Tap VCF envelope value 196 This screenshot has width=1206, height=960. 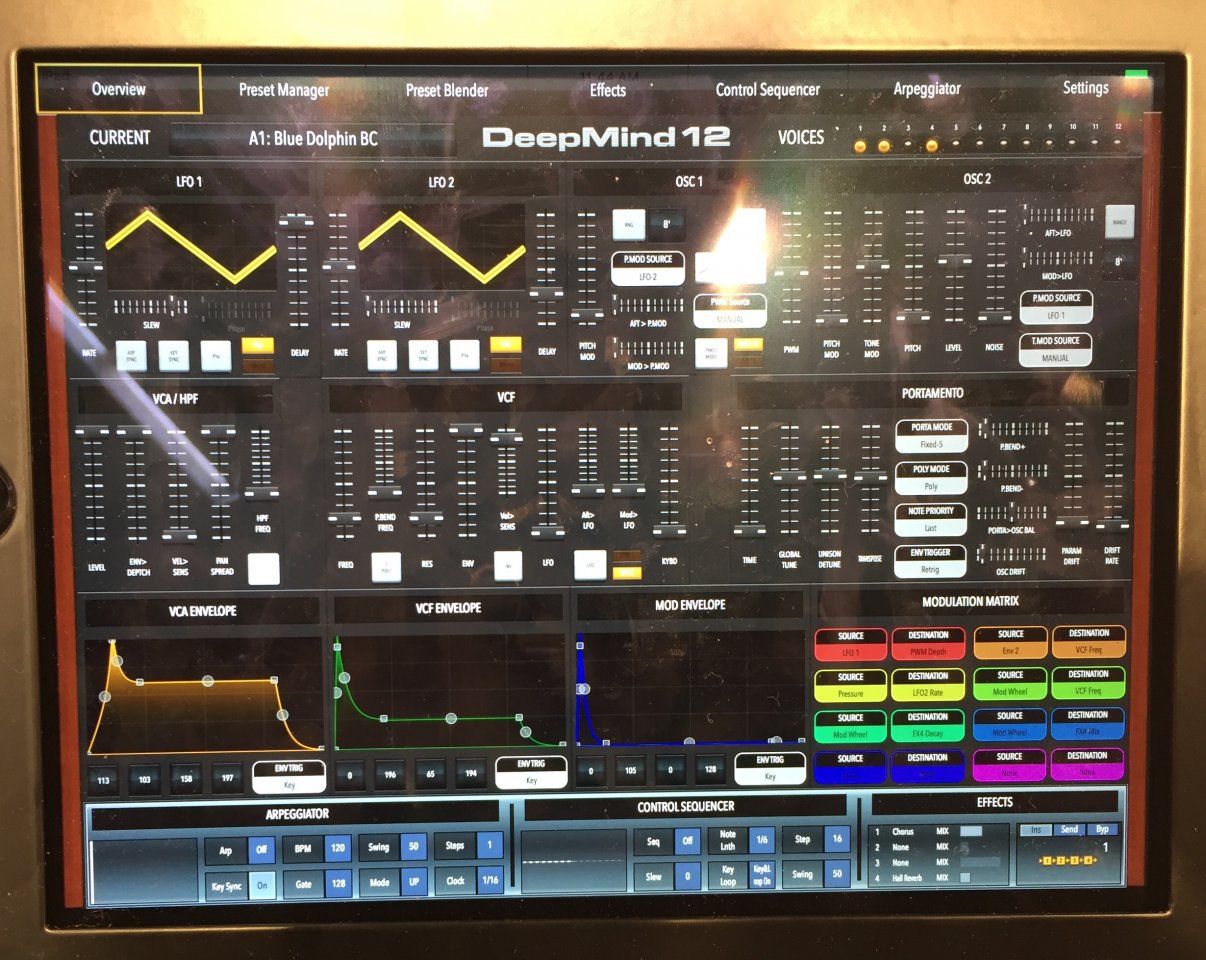tap(391, 773)
